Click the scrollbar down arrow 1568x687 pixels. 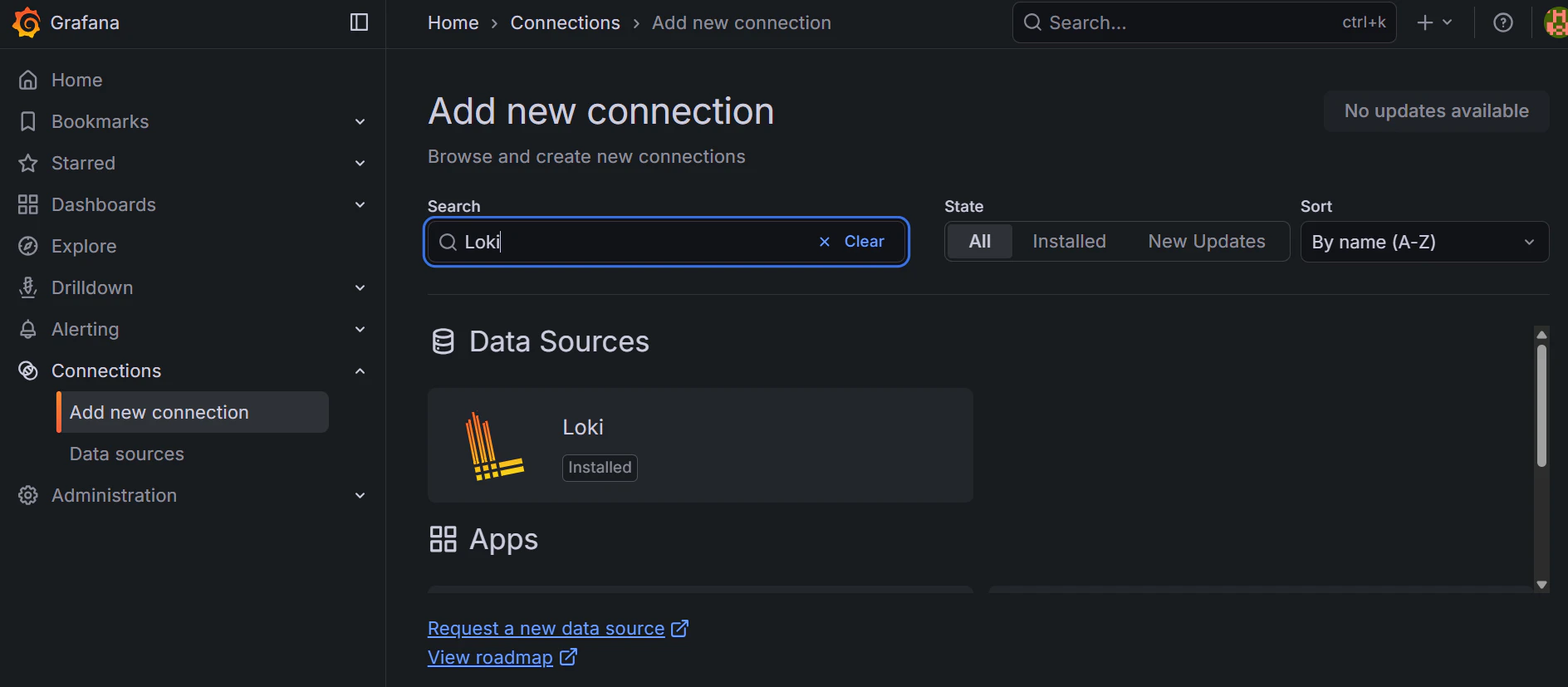(x=1541, y=585)
